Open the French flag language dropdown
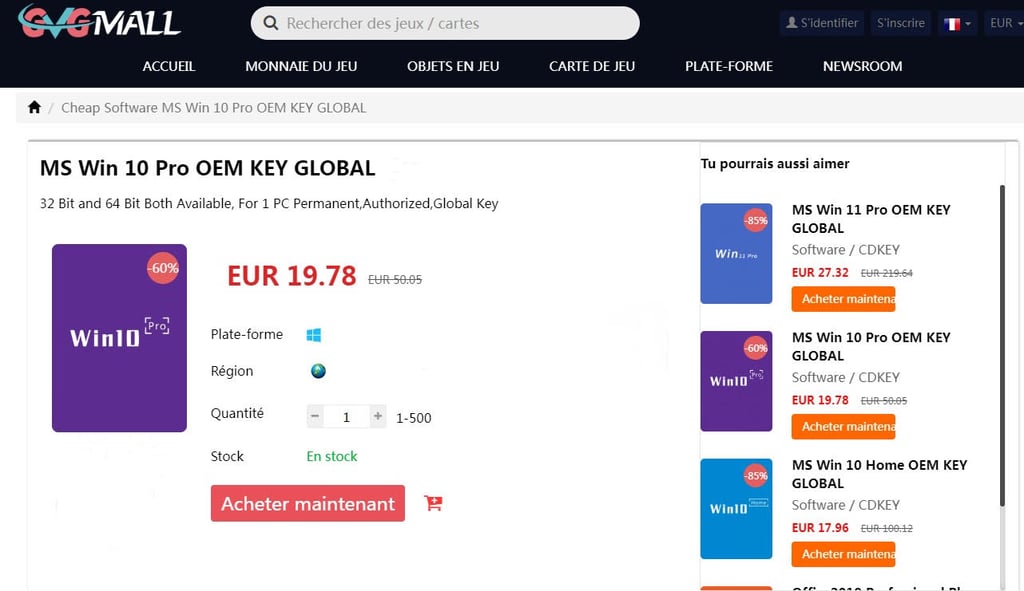This screenshot has height=591, width=1024. 957,24
